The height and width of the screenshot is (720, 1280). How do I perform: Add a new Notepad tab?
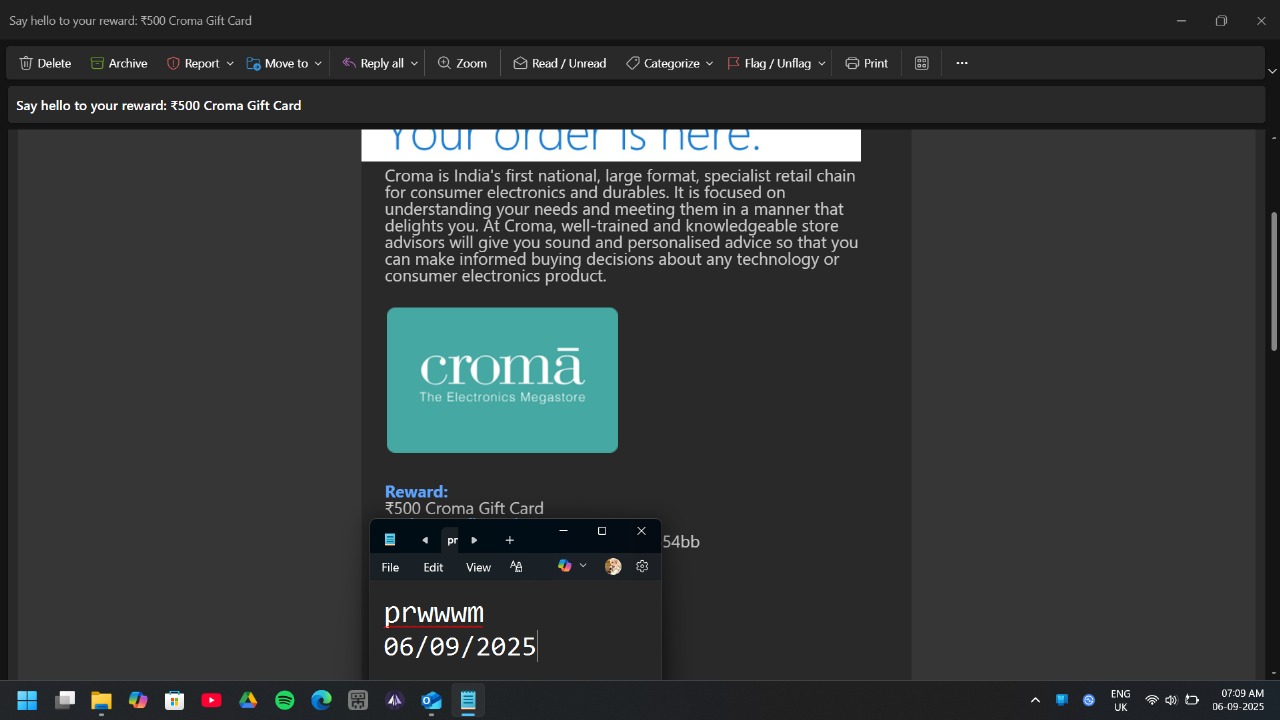coord(509,540)
